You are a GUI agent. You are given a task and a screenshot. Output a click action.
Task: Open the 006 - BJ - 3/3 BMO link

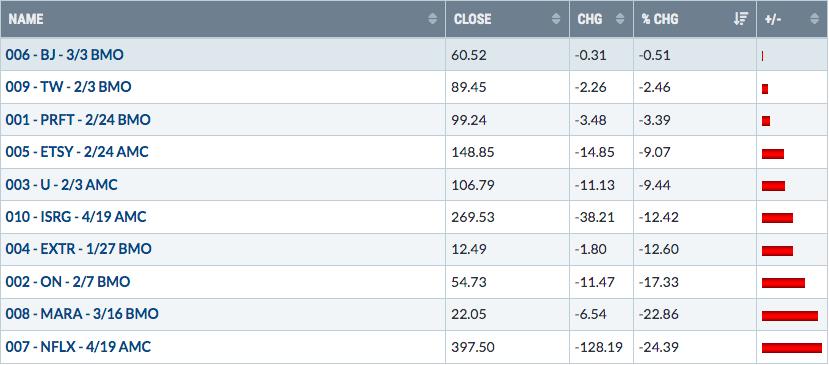[65, 54]
